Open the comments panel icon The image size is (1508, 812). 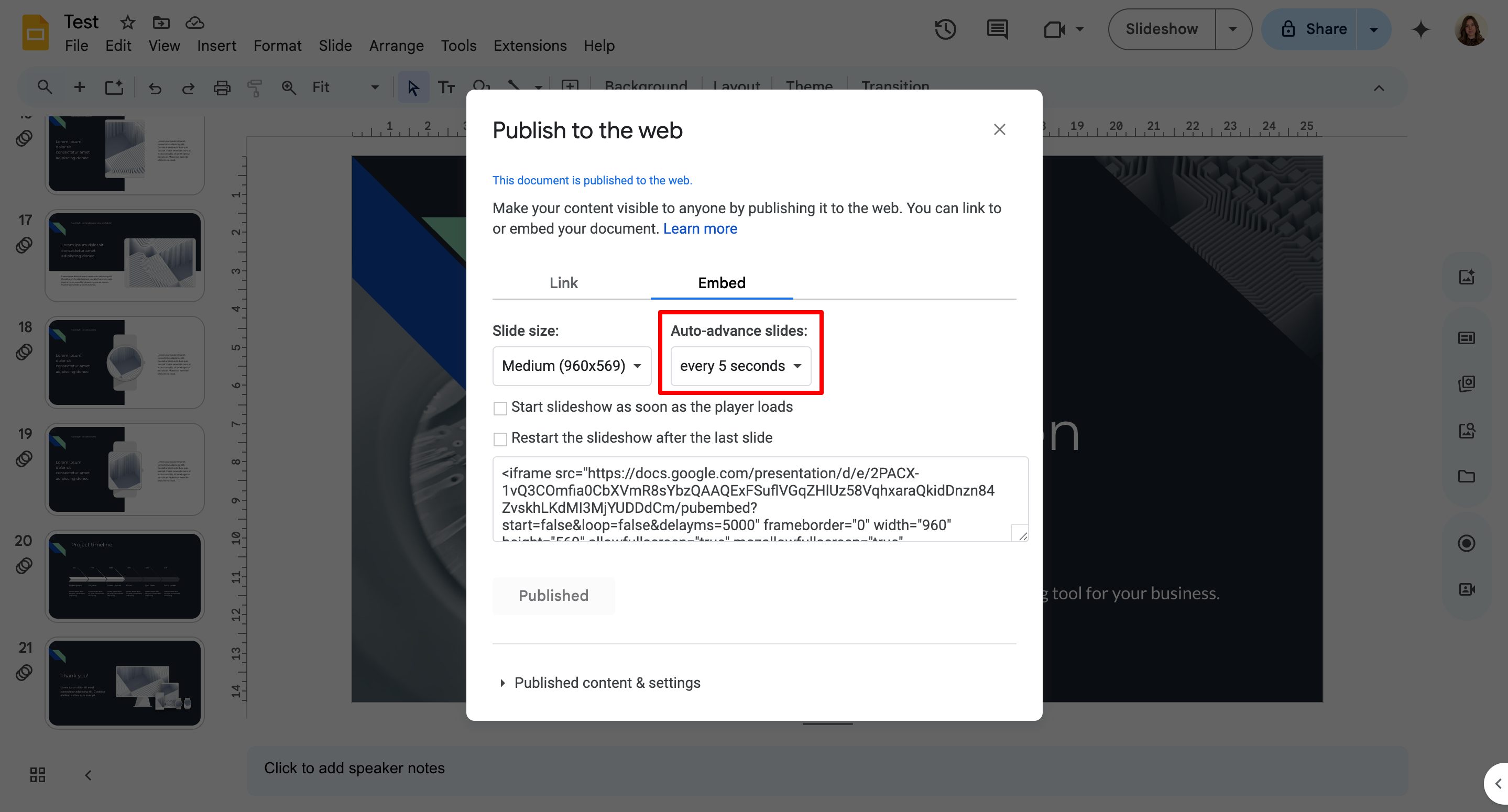[x=997, y=29]
